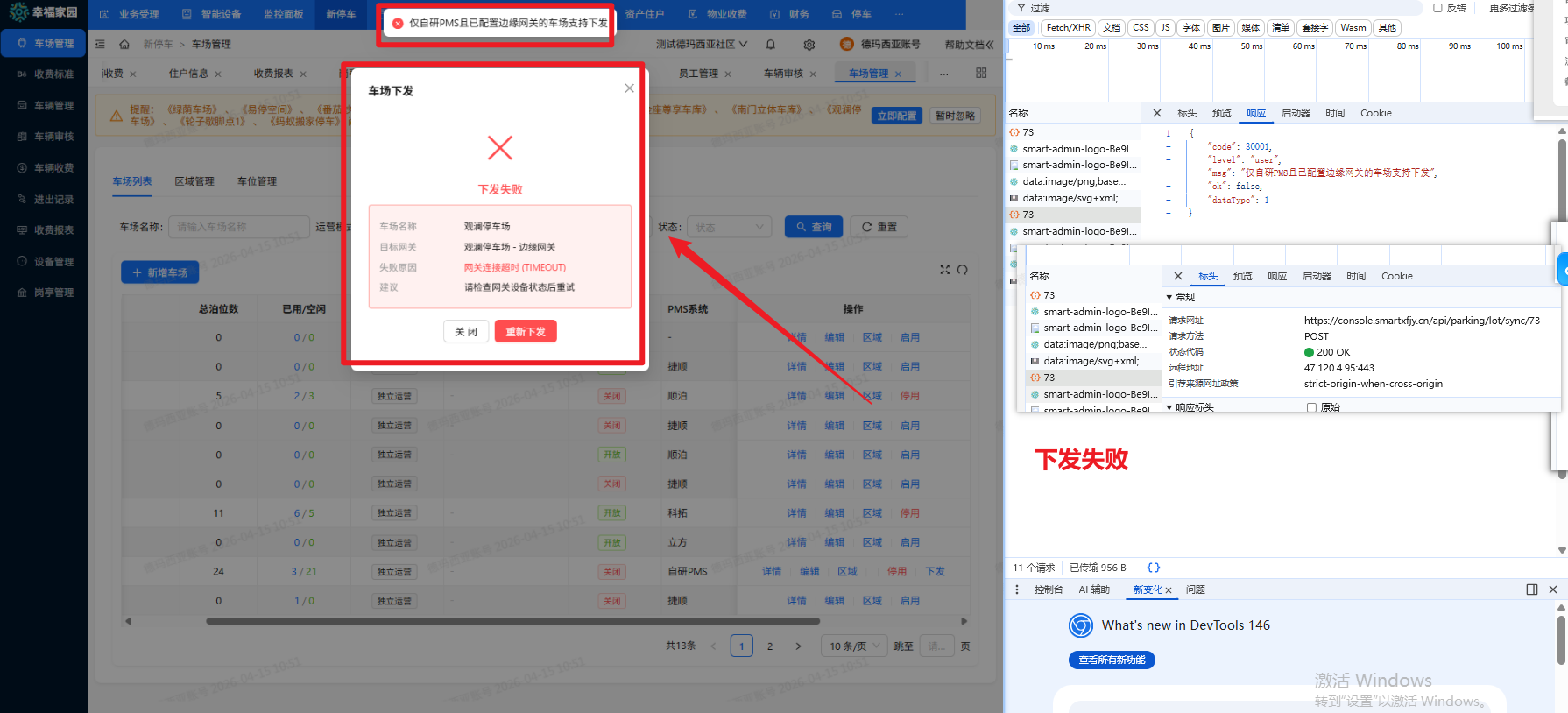This screenshot has width=1568, height=713.
Task: Click the table refresh icon
Action: click(x=963, y=270)
